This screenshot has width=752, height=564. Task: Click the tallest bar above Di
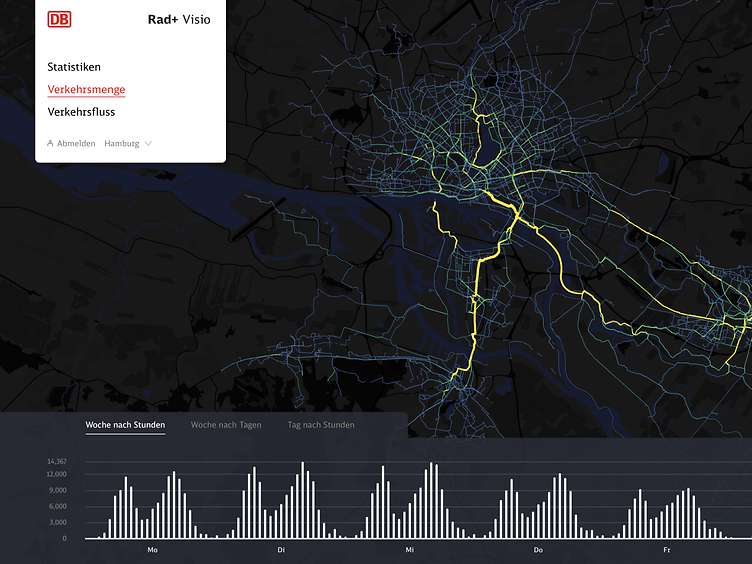point(303,500)
